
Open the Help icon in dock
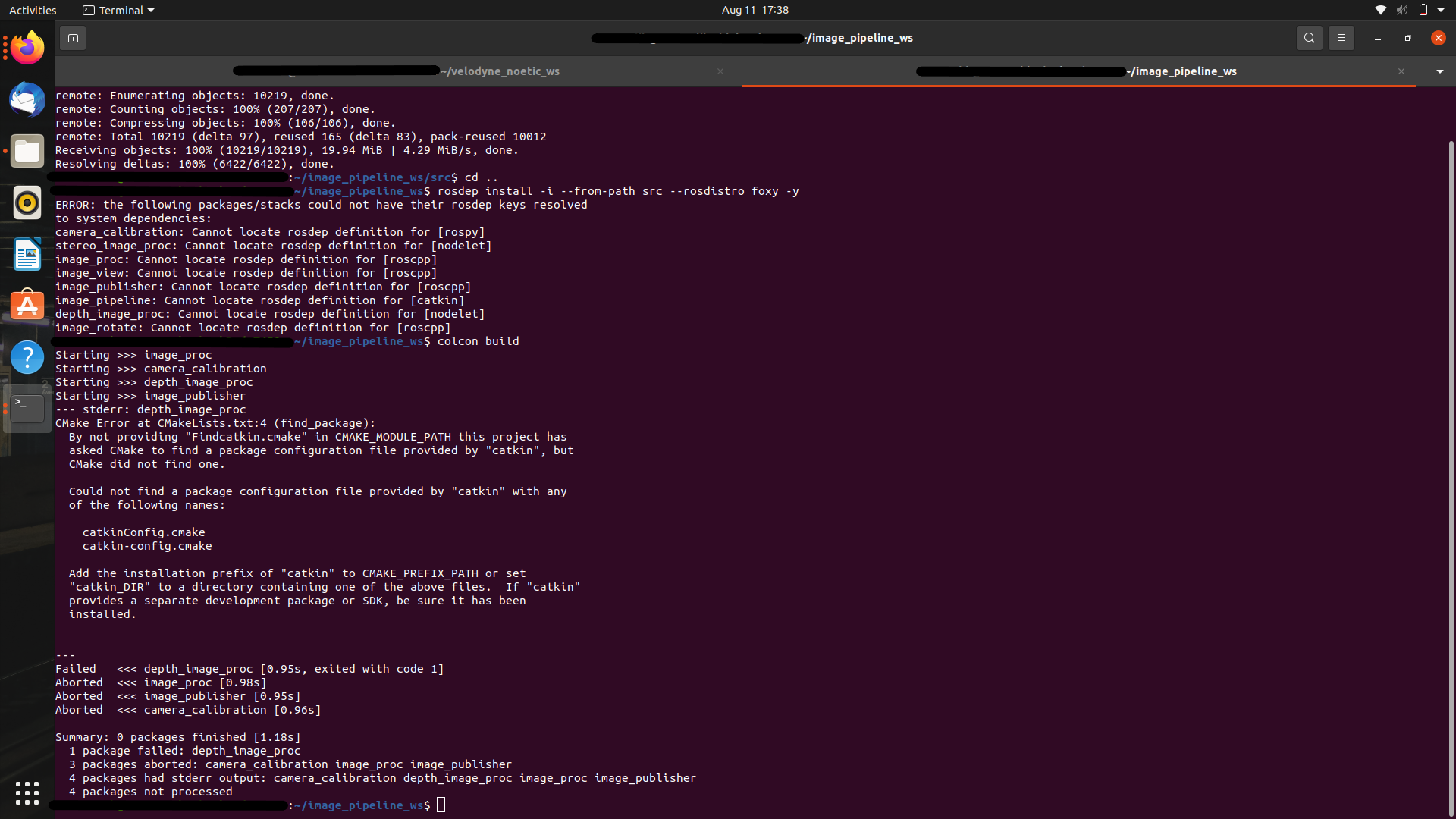27,357
